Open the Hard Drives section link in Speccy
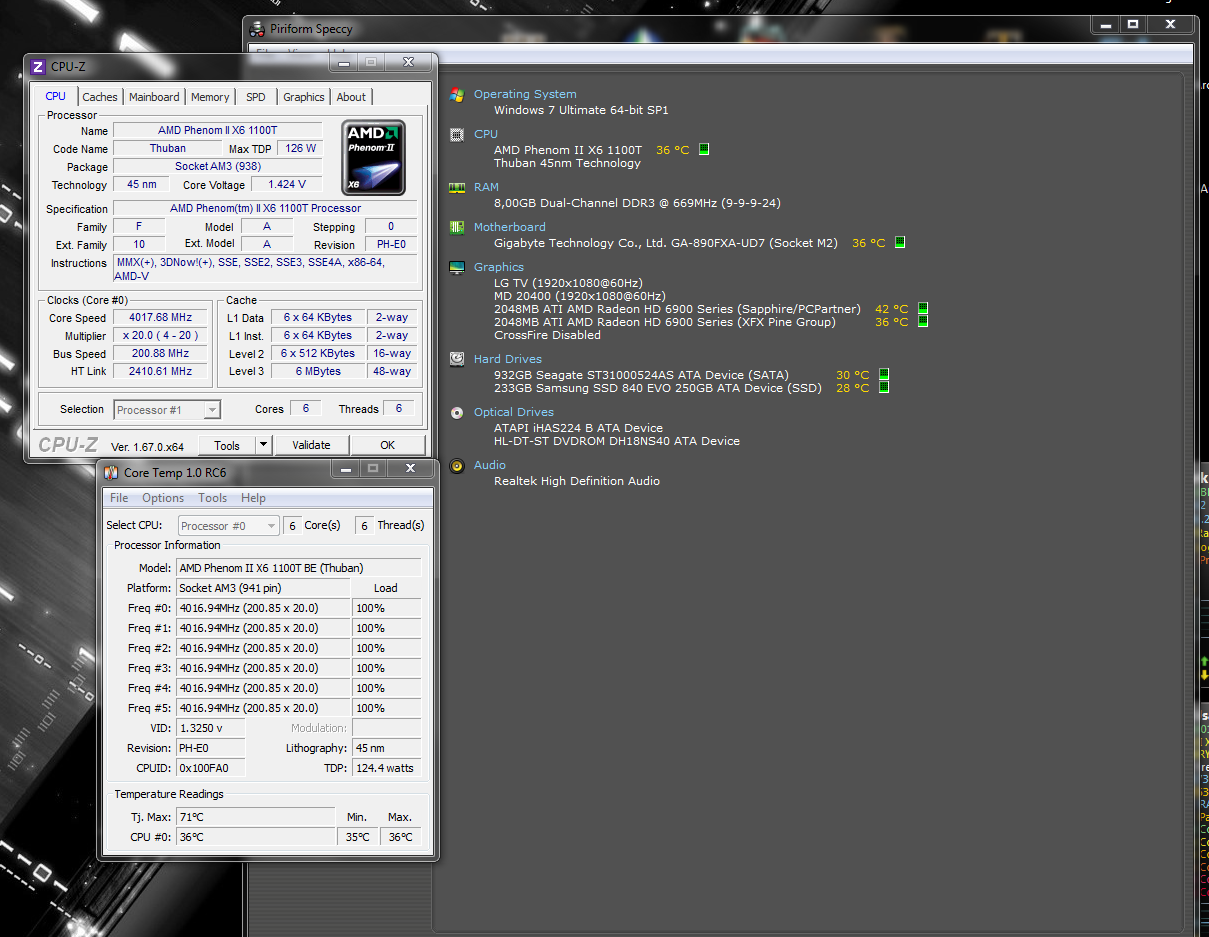The image size is (1209, 937). click(x=508, y=359)
